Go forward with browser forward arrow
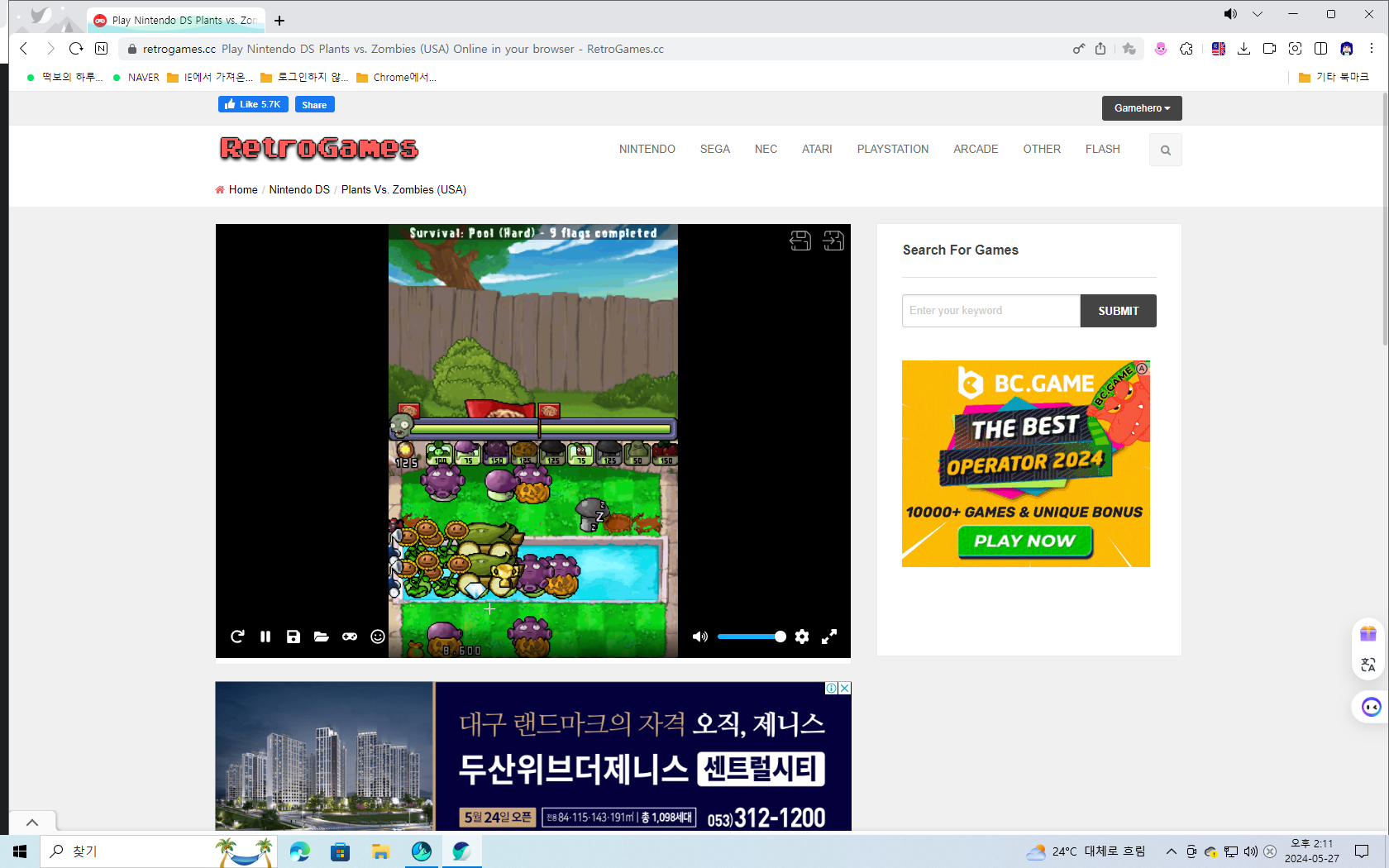The width and height of the screenshot is (1389, 868). [x=50, y=49]
